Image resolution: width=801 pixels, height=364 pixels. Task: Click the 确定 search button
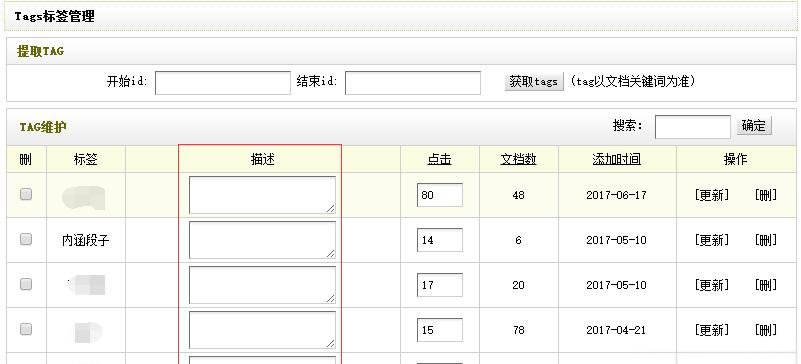point(753,126)
